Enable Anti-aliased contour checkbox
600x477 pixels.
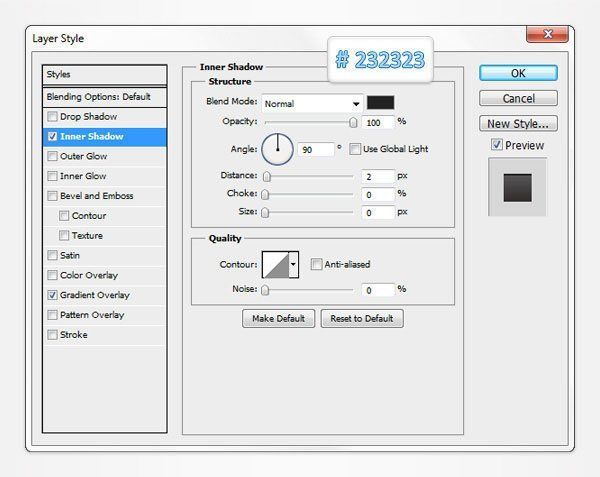pyautogui.click(x=316, y=264)
